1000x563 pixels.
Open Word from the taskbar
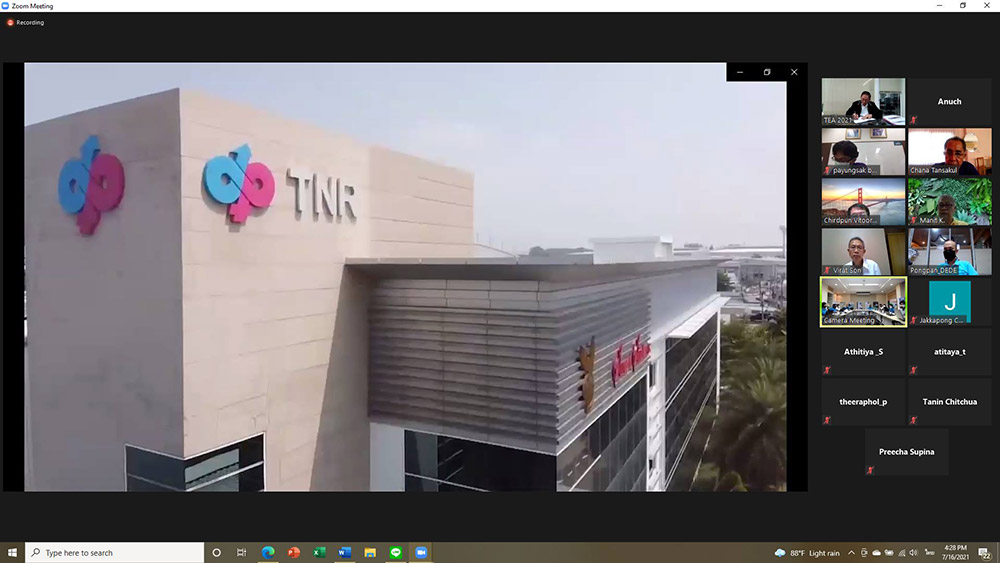pyautogui.click(x=345, y=552)
